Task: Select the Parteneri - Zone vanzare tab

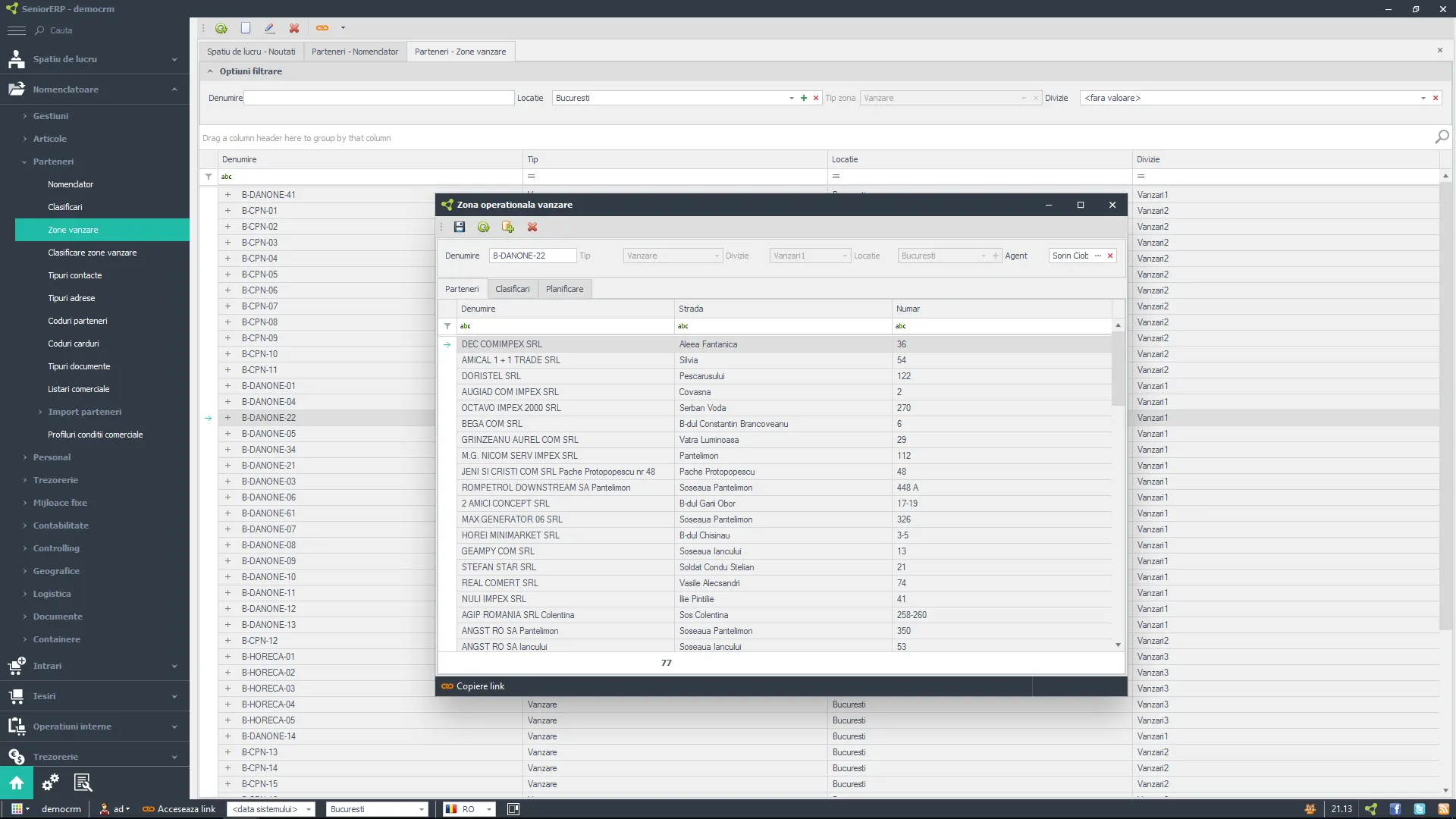Action: click(x=460, y=52)
